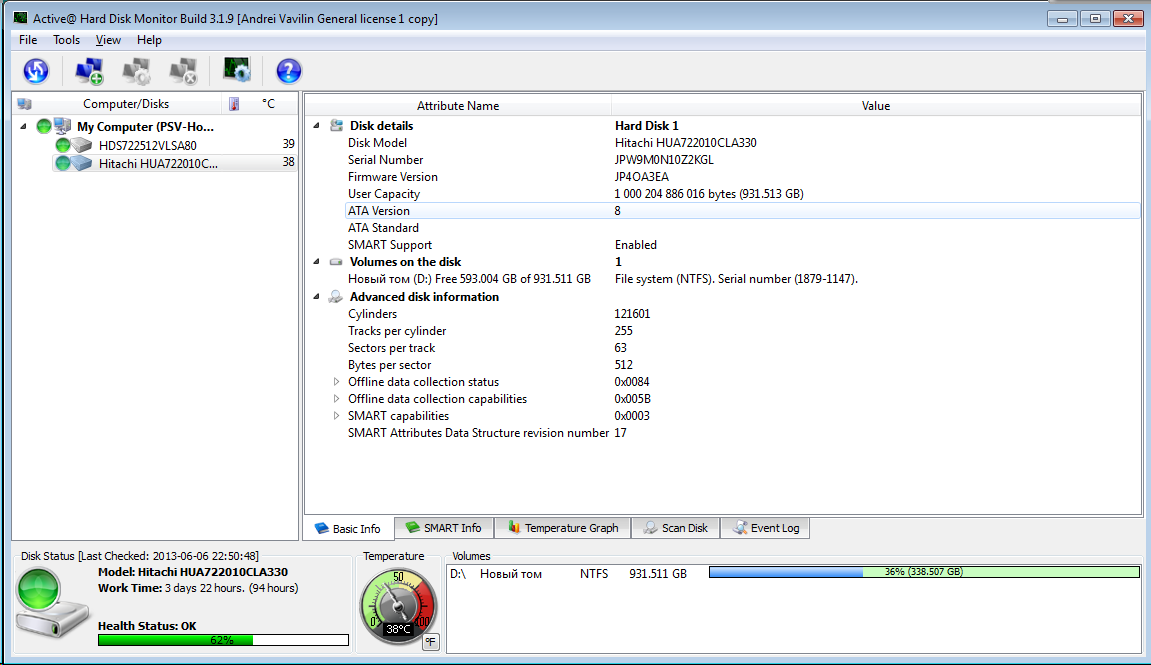Expand the SMART capabilities row
1151x665 pixels.
pyautogui.click(x=336, y=416)
